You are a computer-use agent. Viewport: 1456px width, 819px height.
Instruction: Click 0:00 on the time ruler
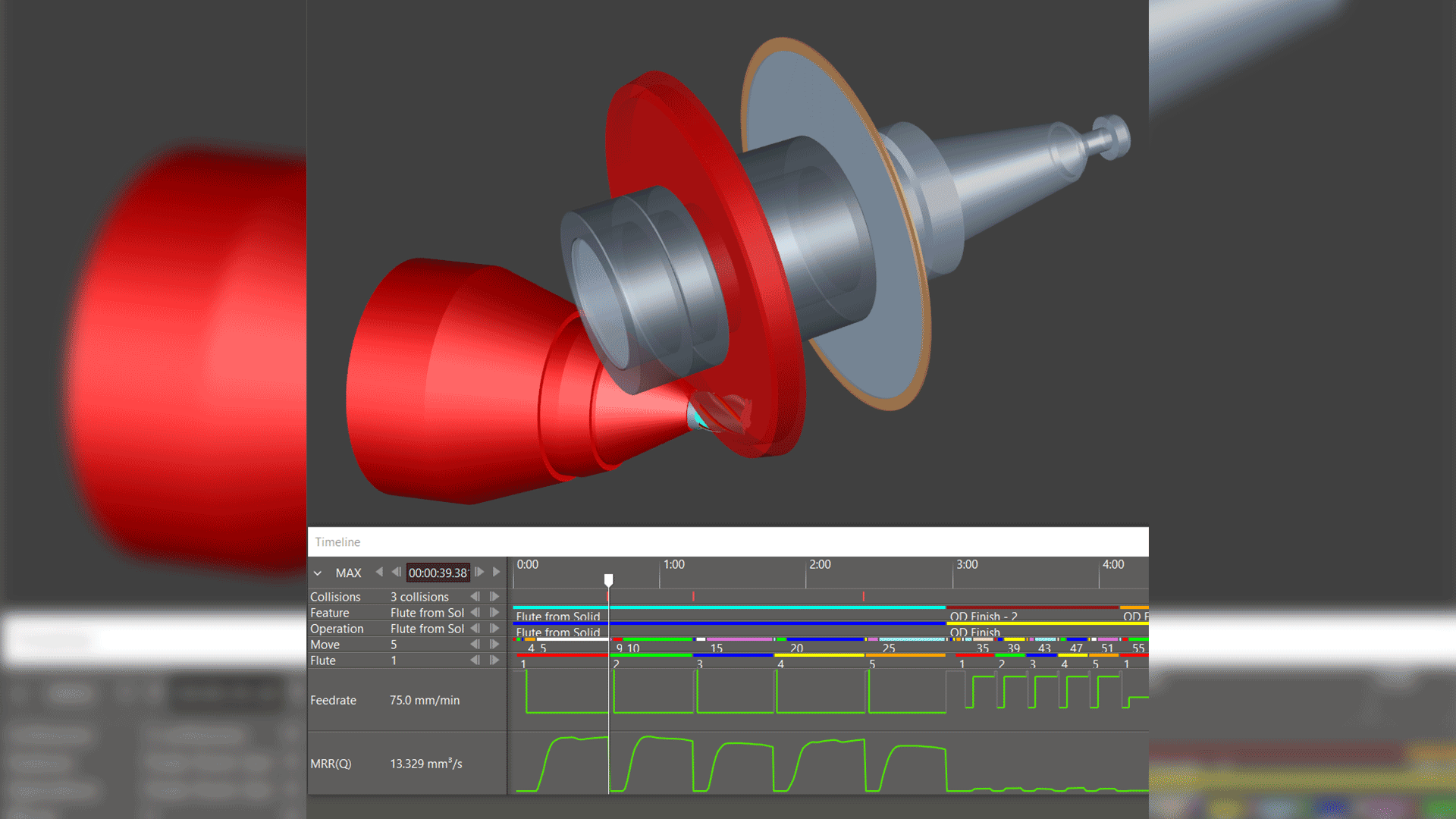528,565
